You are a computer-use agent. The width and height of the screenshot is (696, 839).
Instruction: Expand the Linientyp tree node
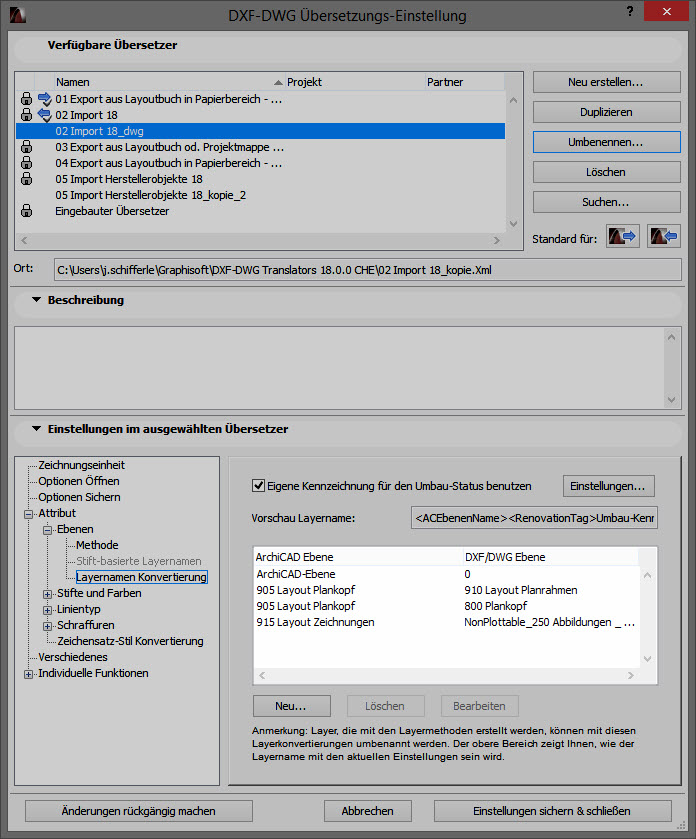click(48, 610)
